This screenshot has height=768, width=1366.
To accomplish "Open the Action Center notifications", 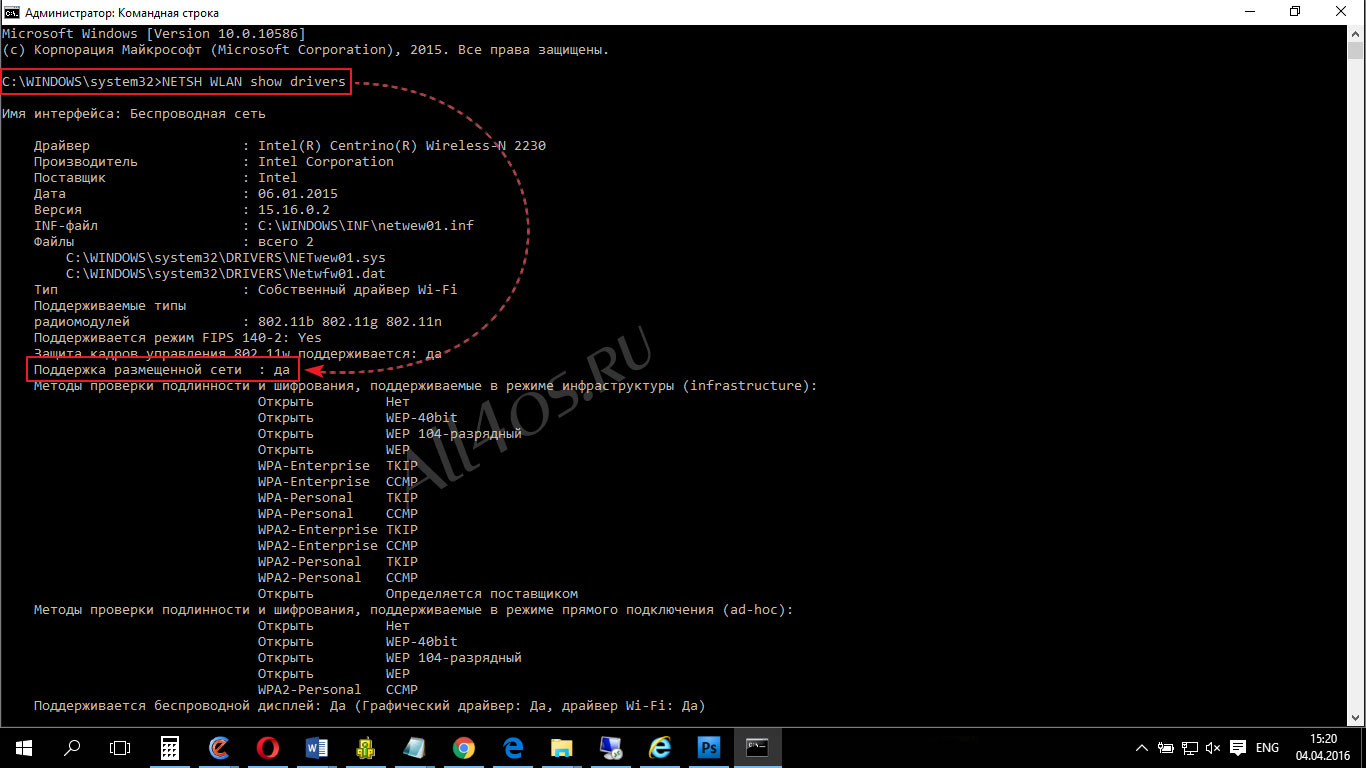I will [x=1238, y=748].
